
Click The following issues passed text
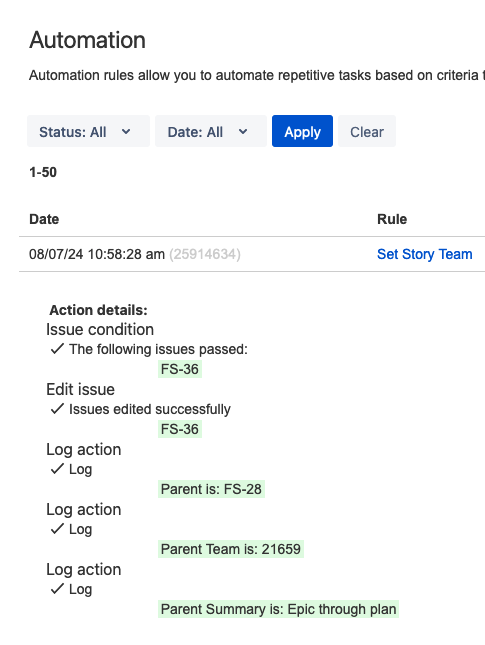158,349
